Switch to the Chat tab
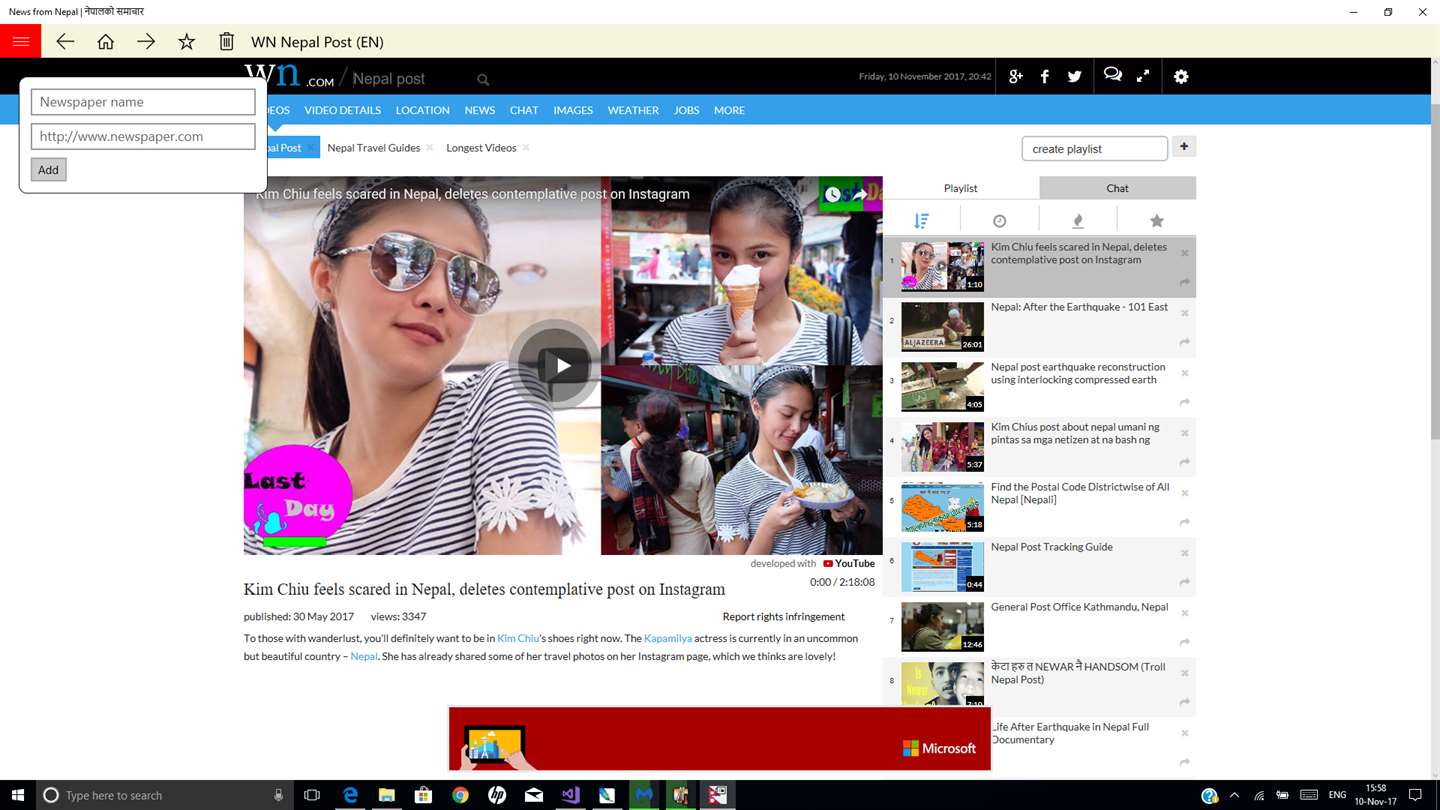 click(1117, 188)
